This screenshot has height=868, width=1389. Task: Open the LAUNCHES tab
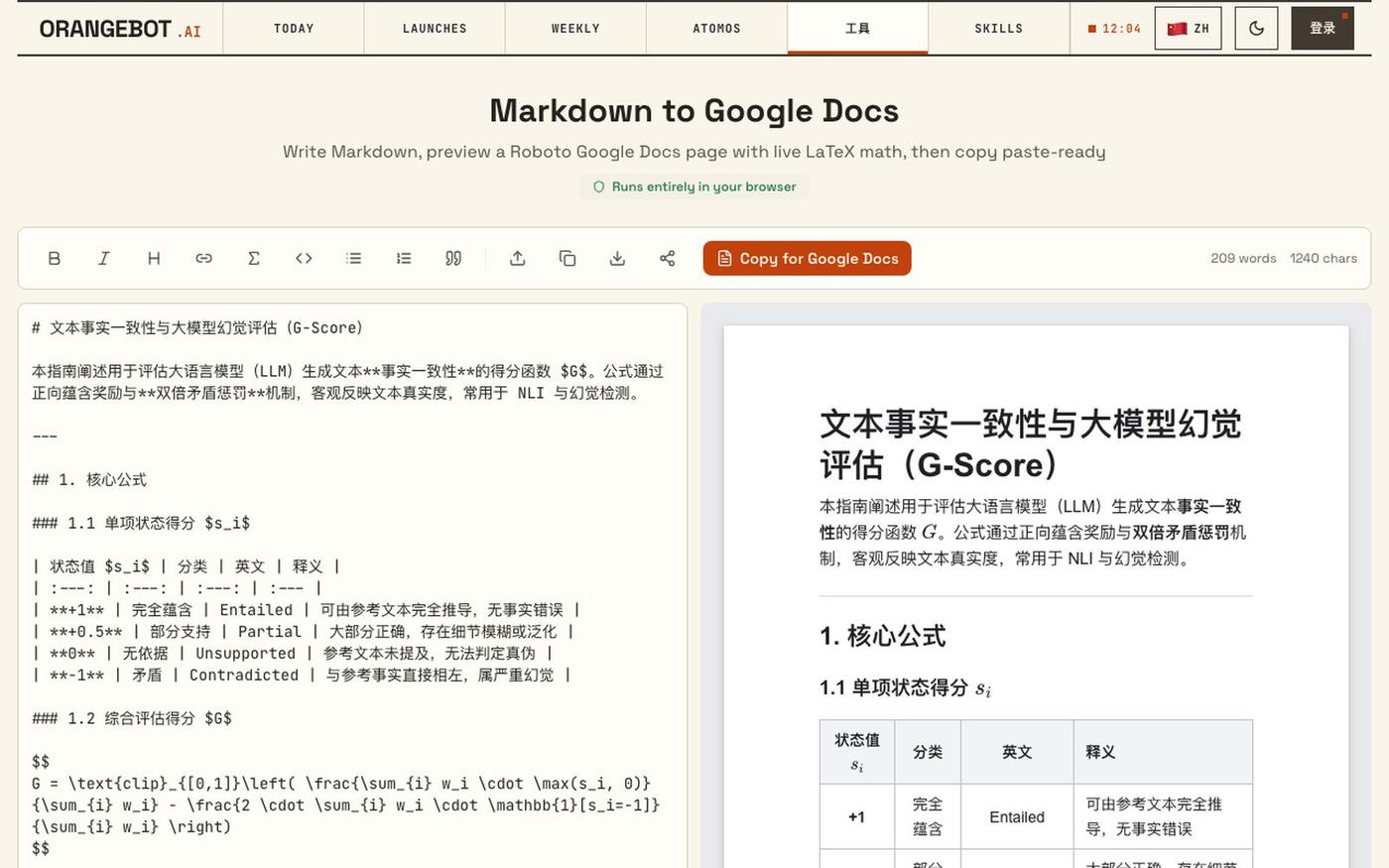pyautogui.click(x=435, y=28)
